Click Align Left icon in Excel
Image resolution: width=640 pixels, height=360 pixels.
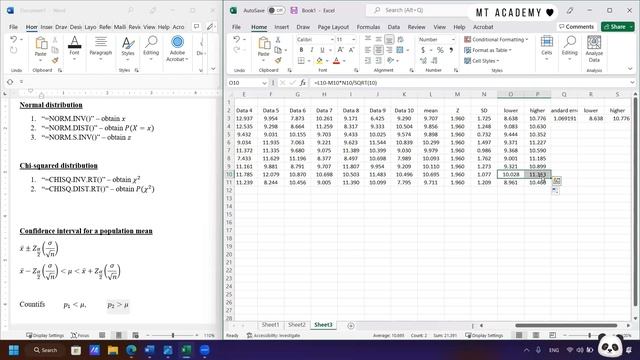pos(368,50)
